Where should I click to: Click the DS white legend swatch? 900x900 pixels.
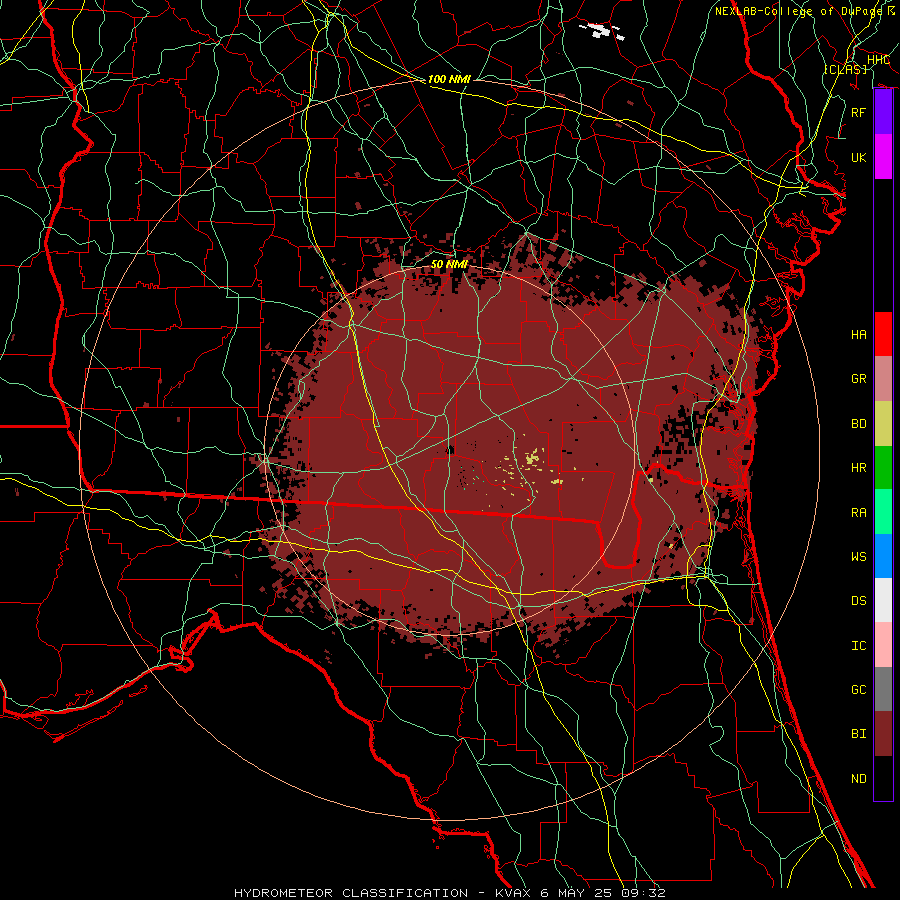click(883, 600)
